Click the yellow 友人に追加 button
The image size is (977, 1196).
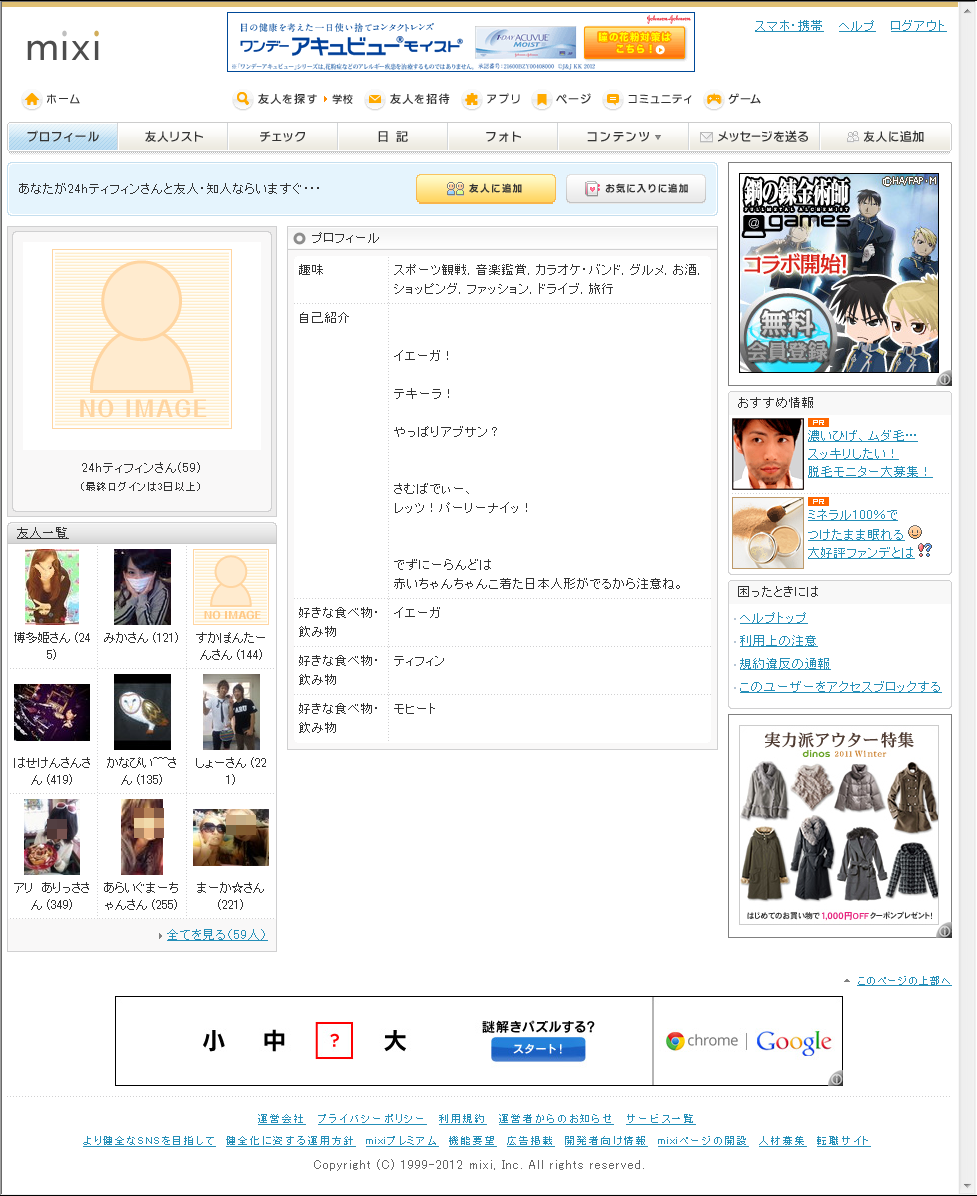(486, 188)
